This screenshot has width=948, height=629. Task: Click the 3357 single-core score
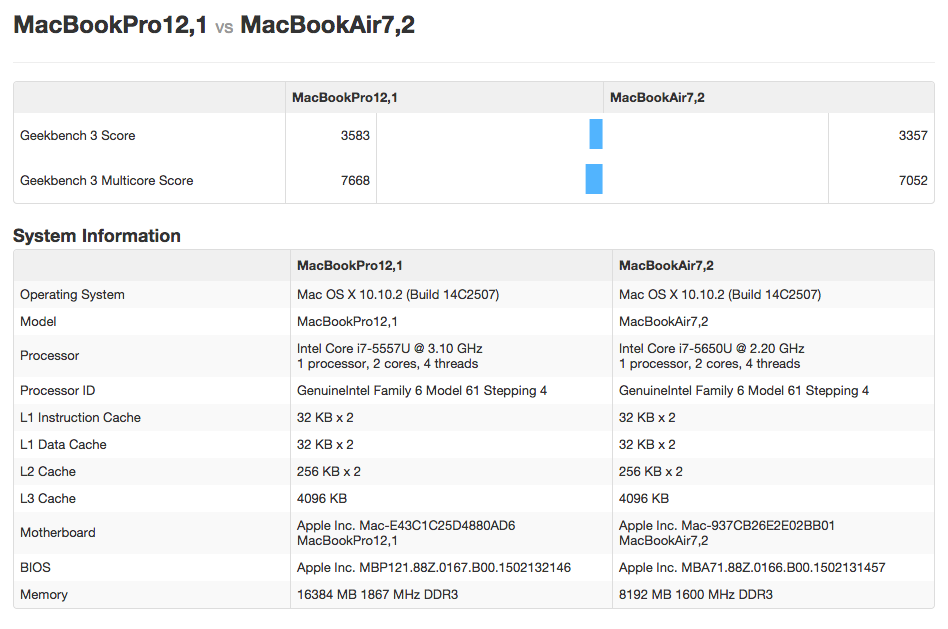tap(913, 135)
